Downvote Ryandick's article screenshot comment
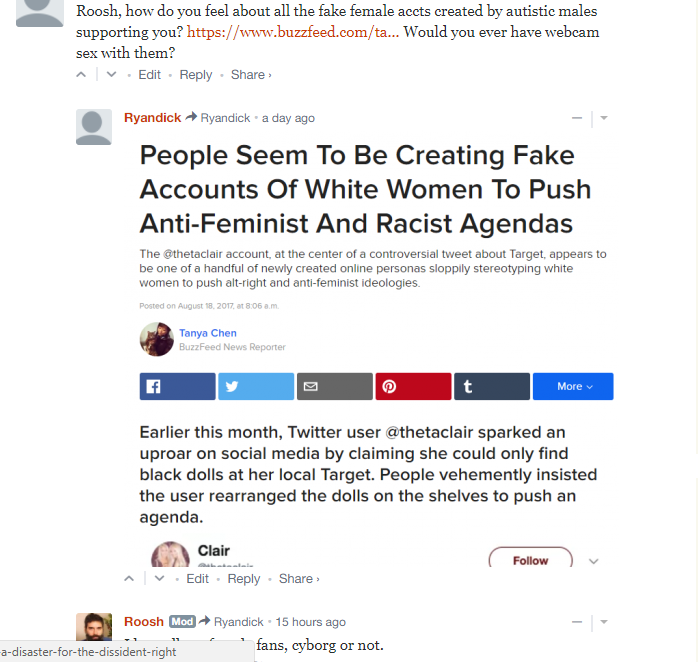698x662 pixels. pos(159,579)
